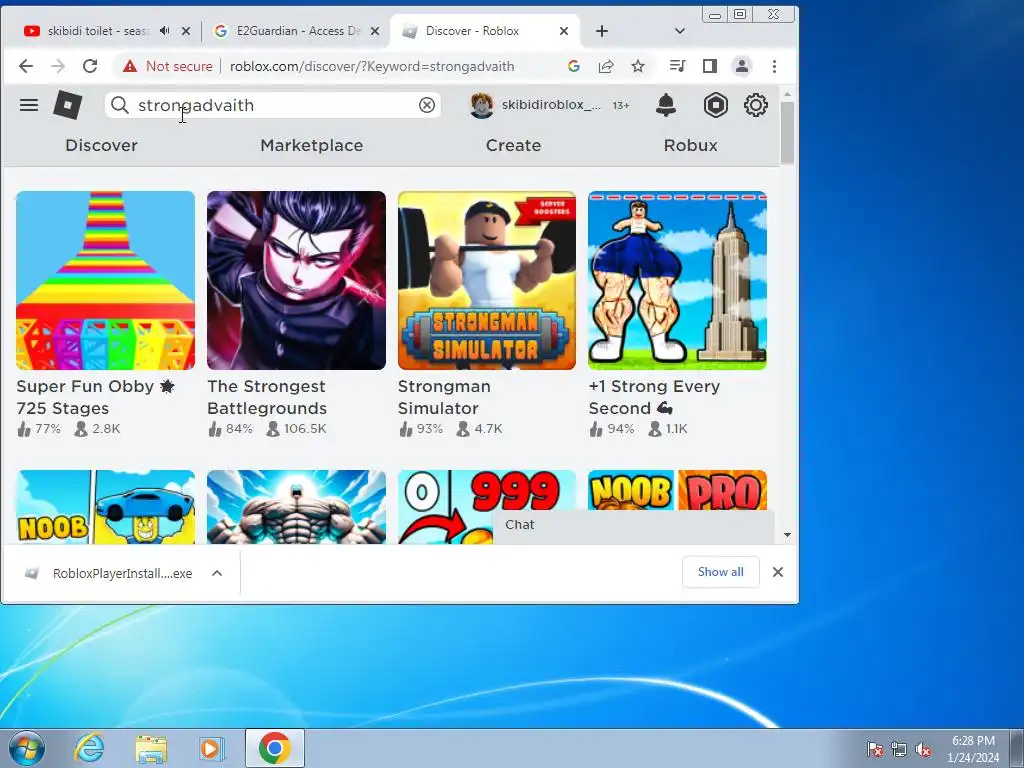Viewport: 1024px width, 768px height.
Task: Open the Create nav item
Action: point(513,145)
